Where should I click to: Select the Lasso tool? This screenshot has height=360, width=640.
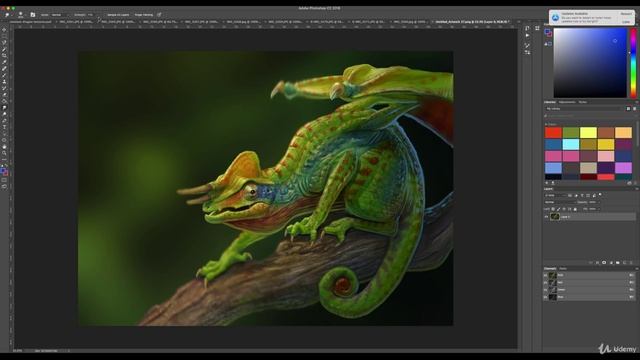[4, 43]
